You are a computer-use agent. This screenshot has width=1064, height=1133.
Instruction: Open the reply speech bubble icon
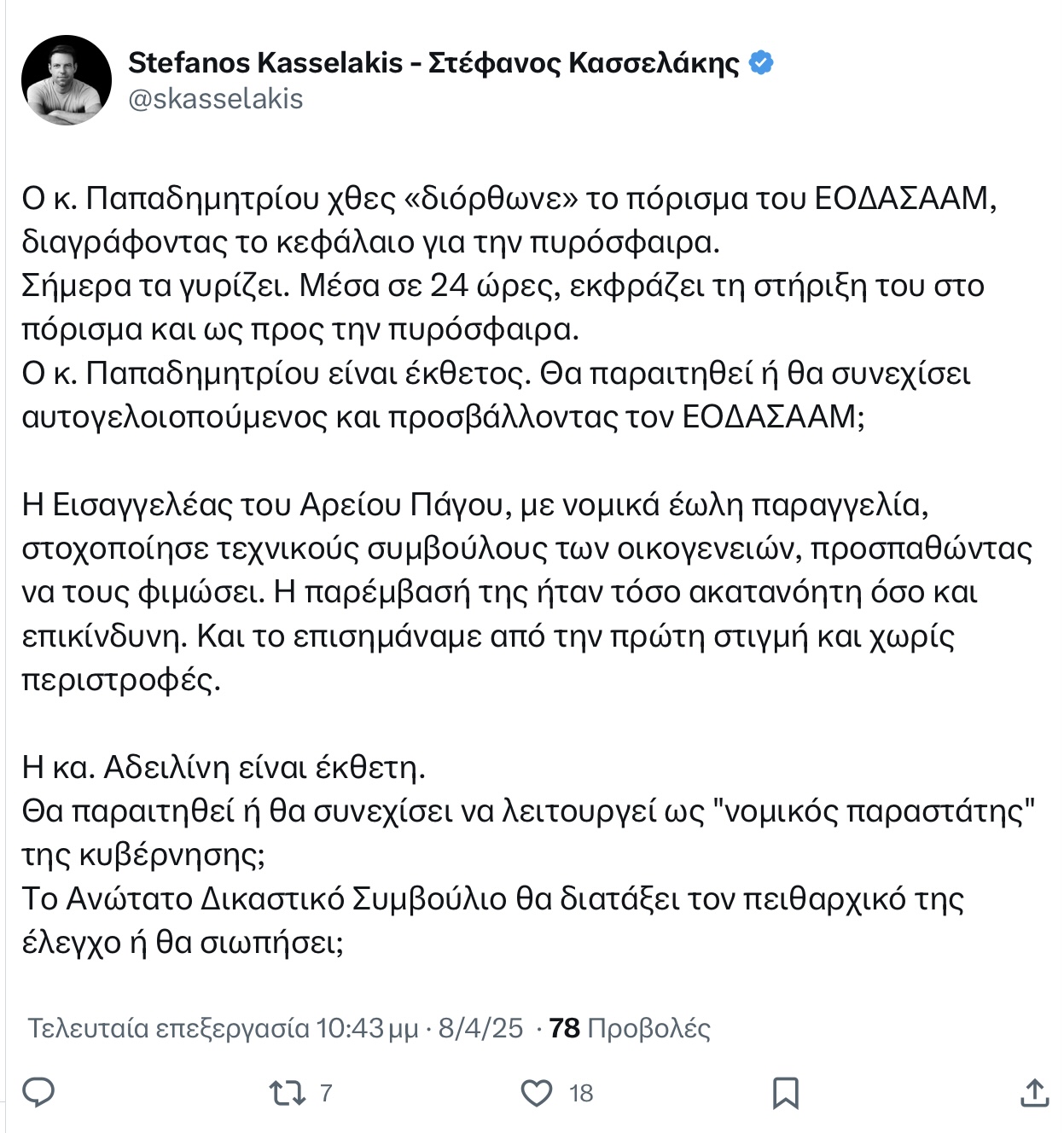(x=38, y=1093)
